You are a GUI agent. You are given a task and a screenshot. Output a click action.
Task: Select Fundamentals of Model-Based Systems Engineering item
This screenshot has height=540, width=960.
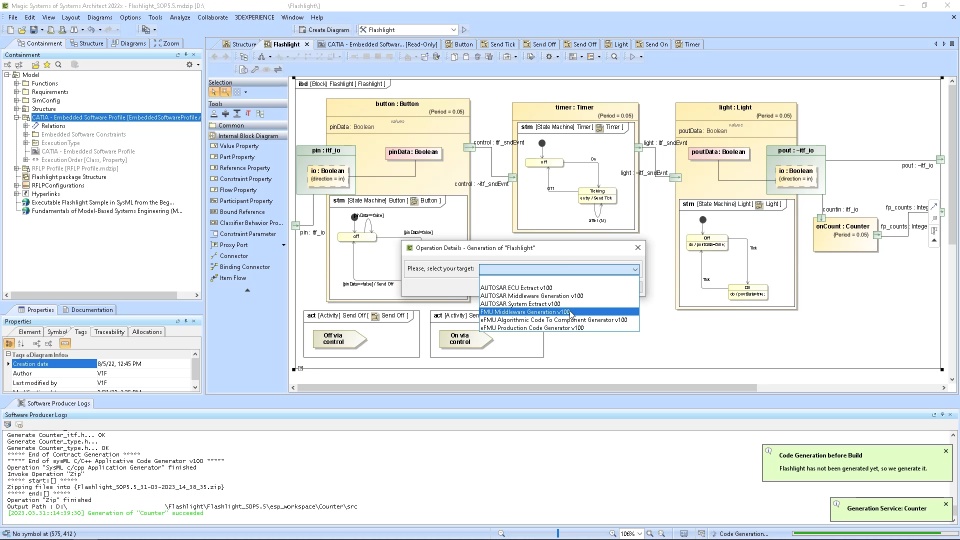coord(107,211)
